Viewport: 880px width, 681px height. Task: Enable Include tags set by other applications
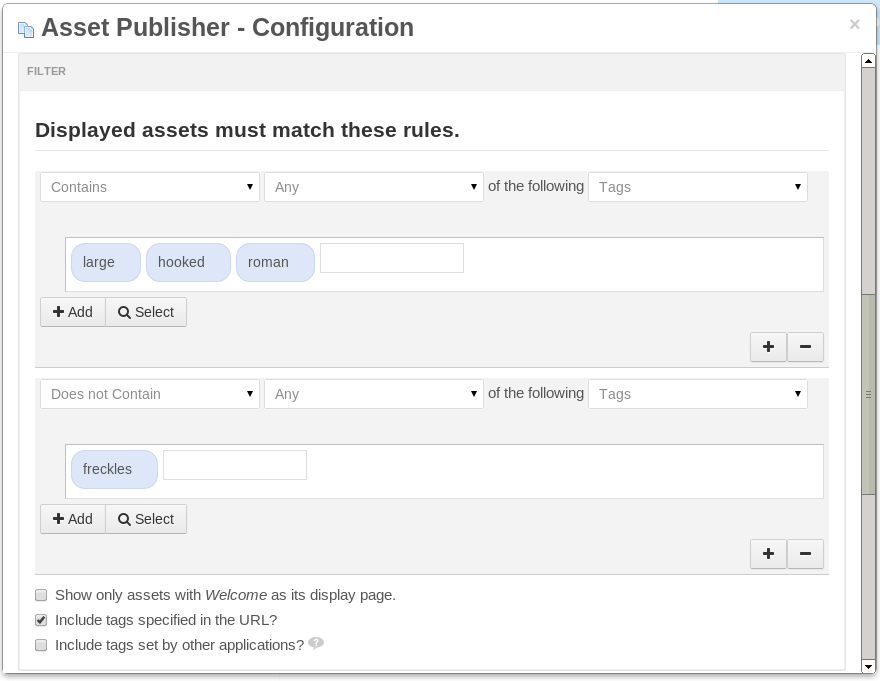pyautogui.click(x=41, y=645)
